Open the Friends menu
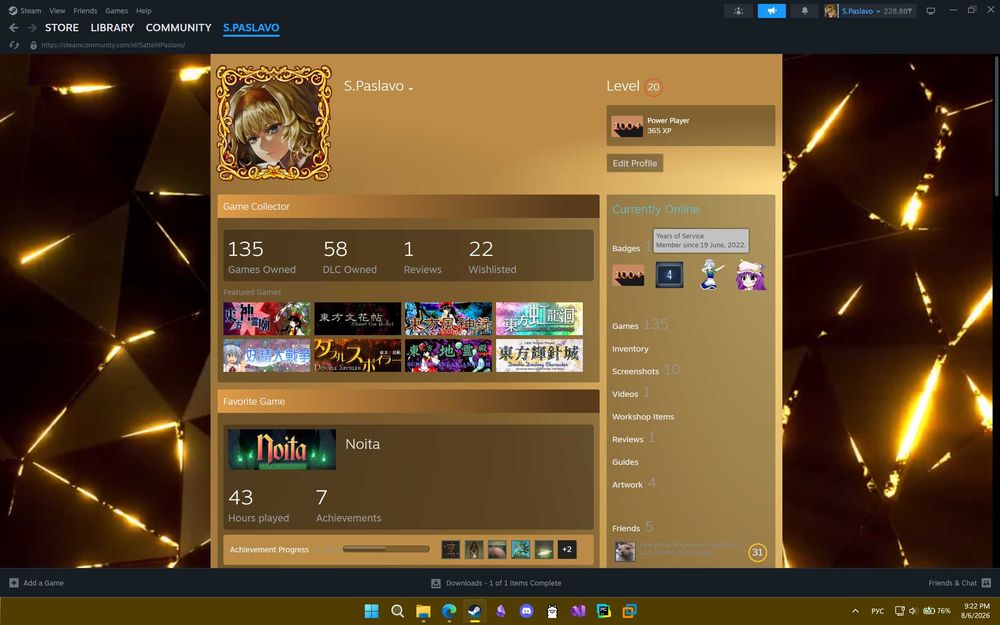 (x=85, y=11)
